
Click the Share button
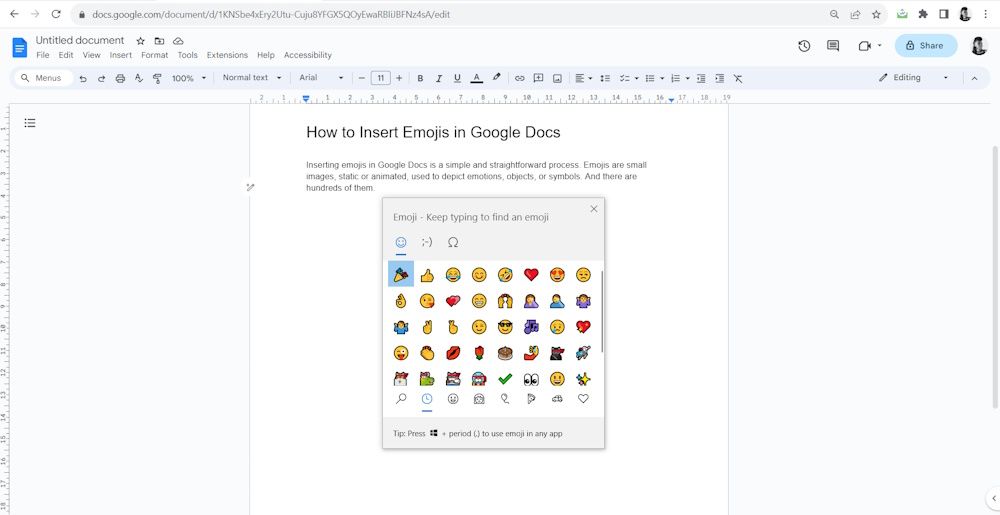(x=925, y=45)
